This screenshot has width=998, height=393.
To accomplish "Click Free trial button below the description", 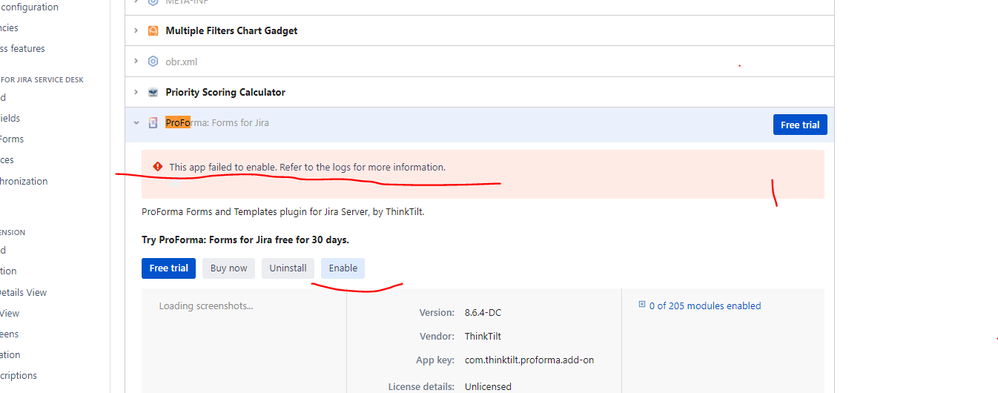I will (x=169, y=268).
